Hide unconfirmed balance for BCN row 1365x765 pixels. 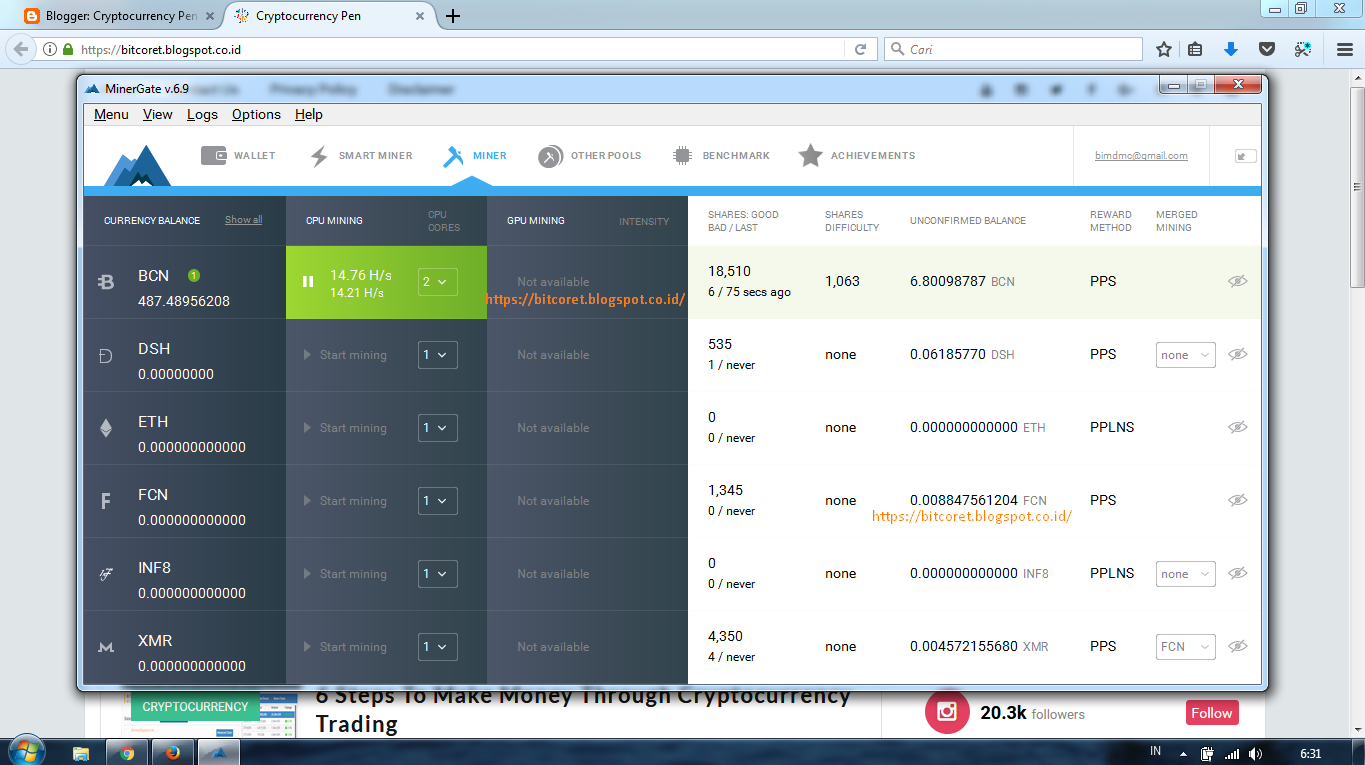point(1237,281)
